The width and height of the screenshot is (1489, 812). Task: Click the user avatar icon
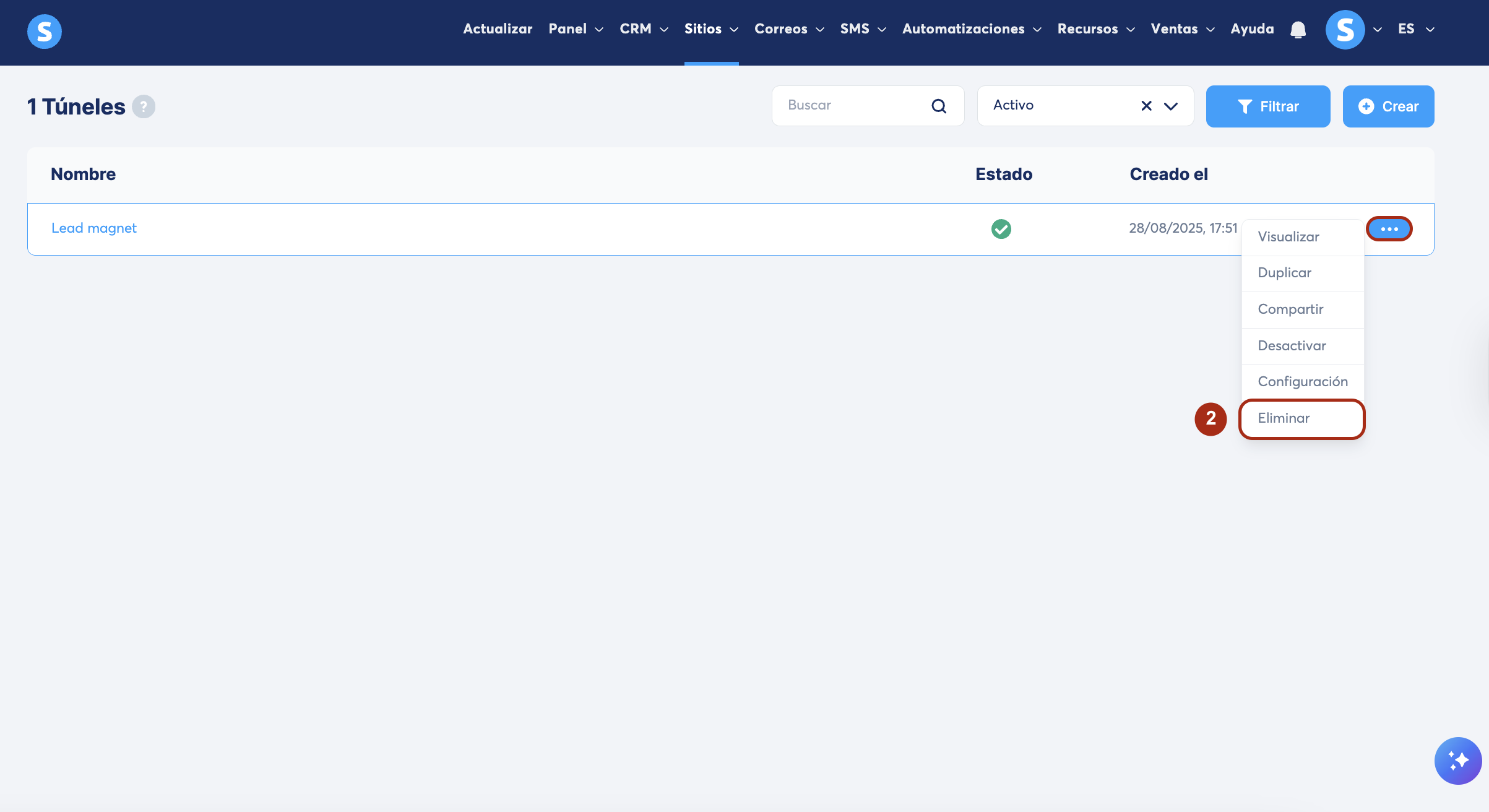[1345, 30]
